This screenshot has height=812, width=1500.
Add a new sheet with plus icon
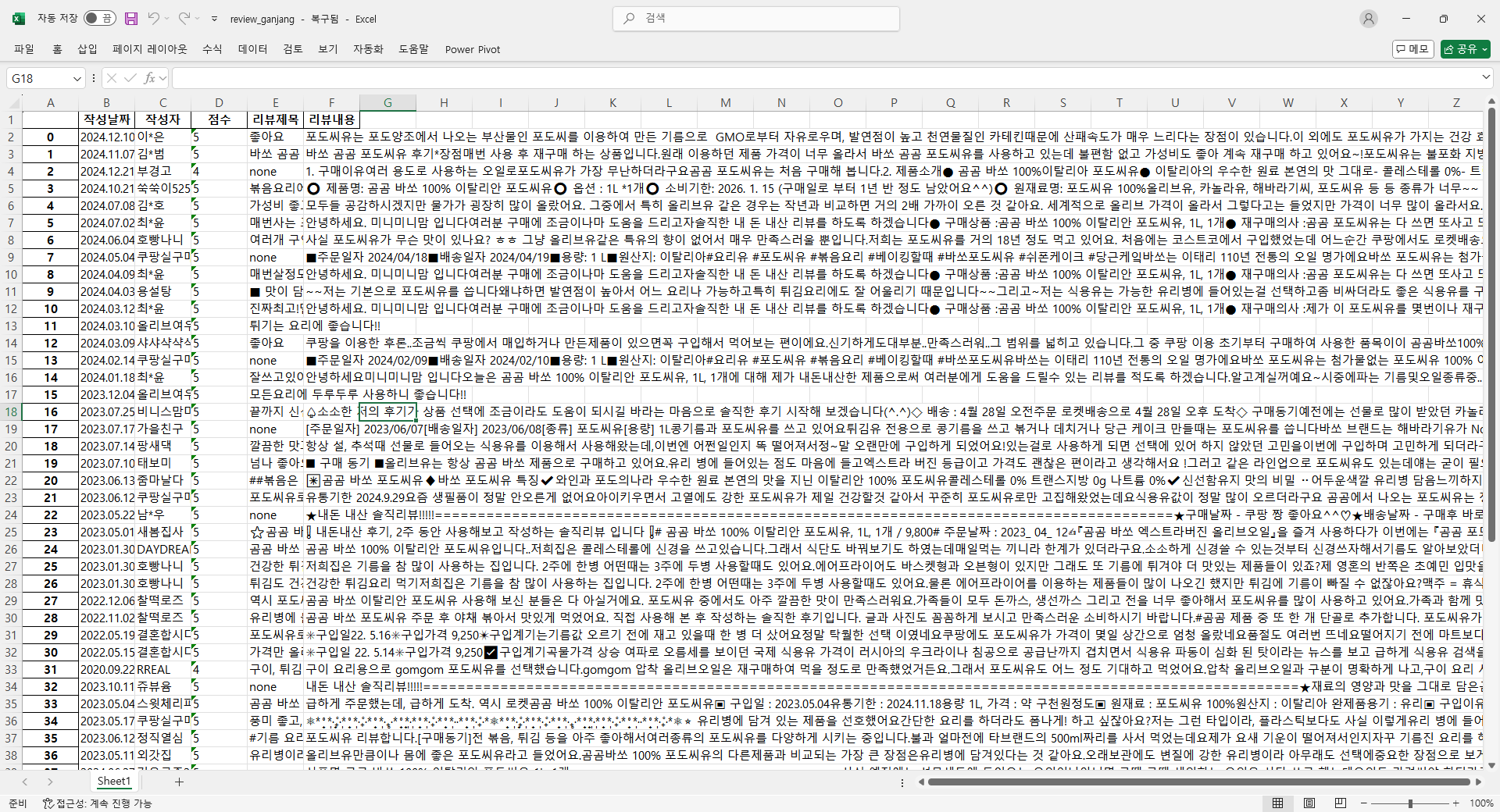(179, 782)
